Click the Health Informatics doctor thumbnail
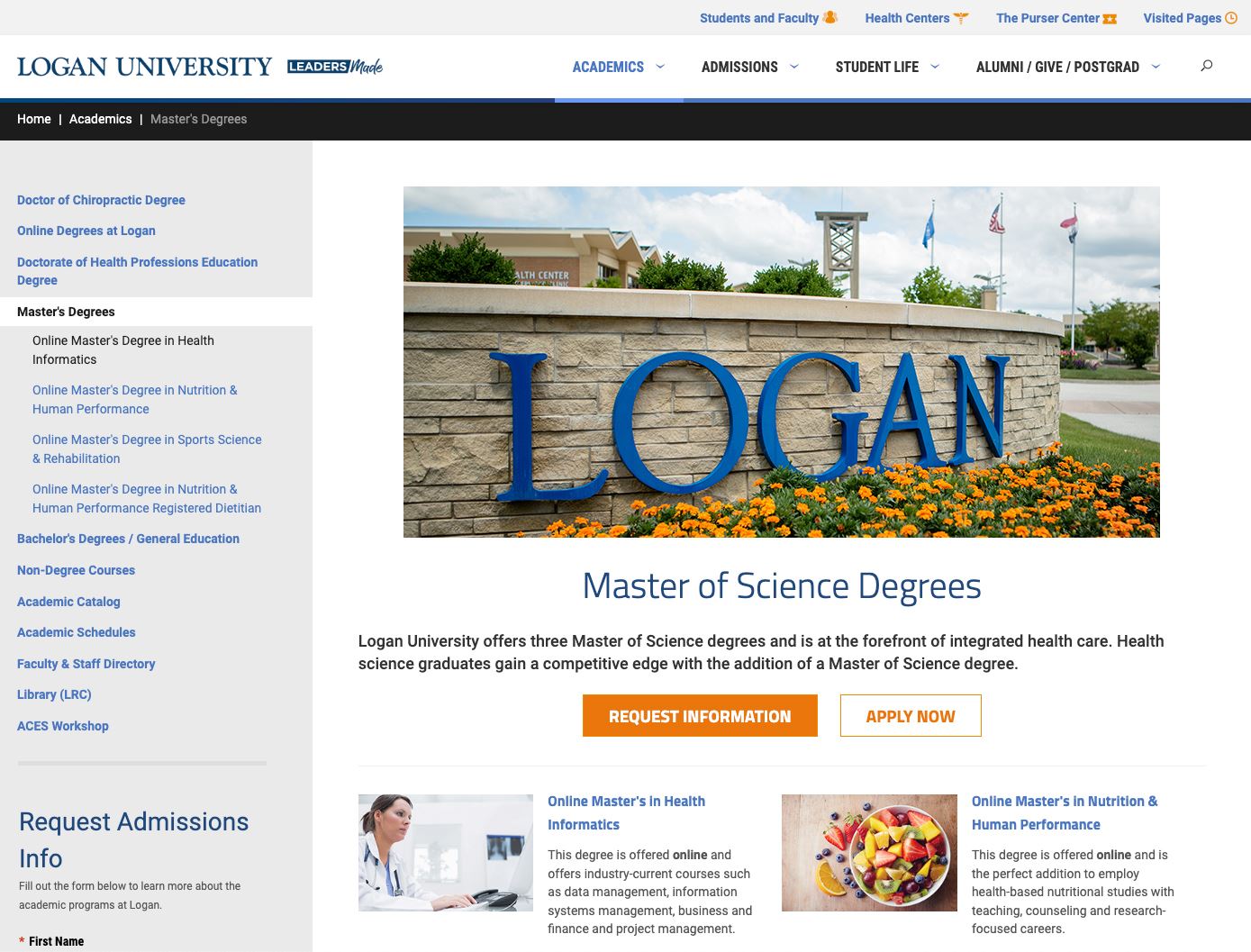1251x952 pixels. (x=446, y=853)
